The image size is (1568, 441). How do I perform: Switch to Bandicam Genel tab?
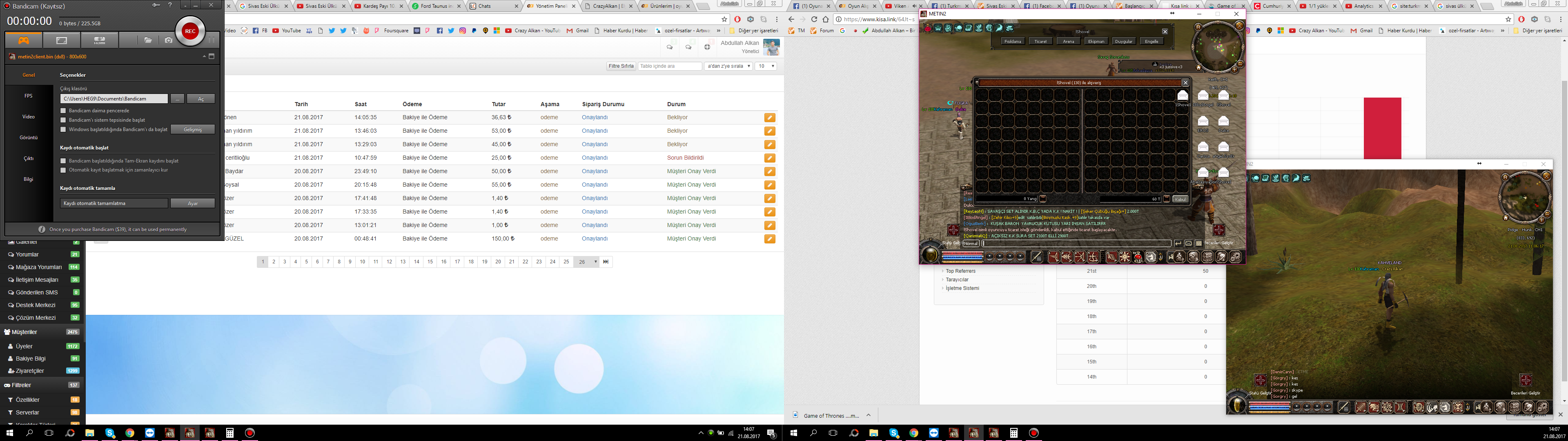[29, 75]
